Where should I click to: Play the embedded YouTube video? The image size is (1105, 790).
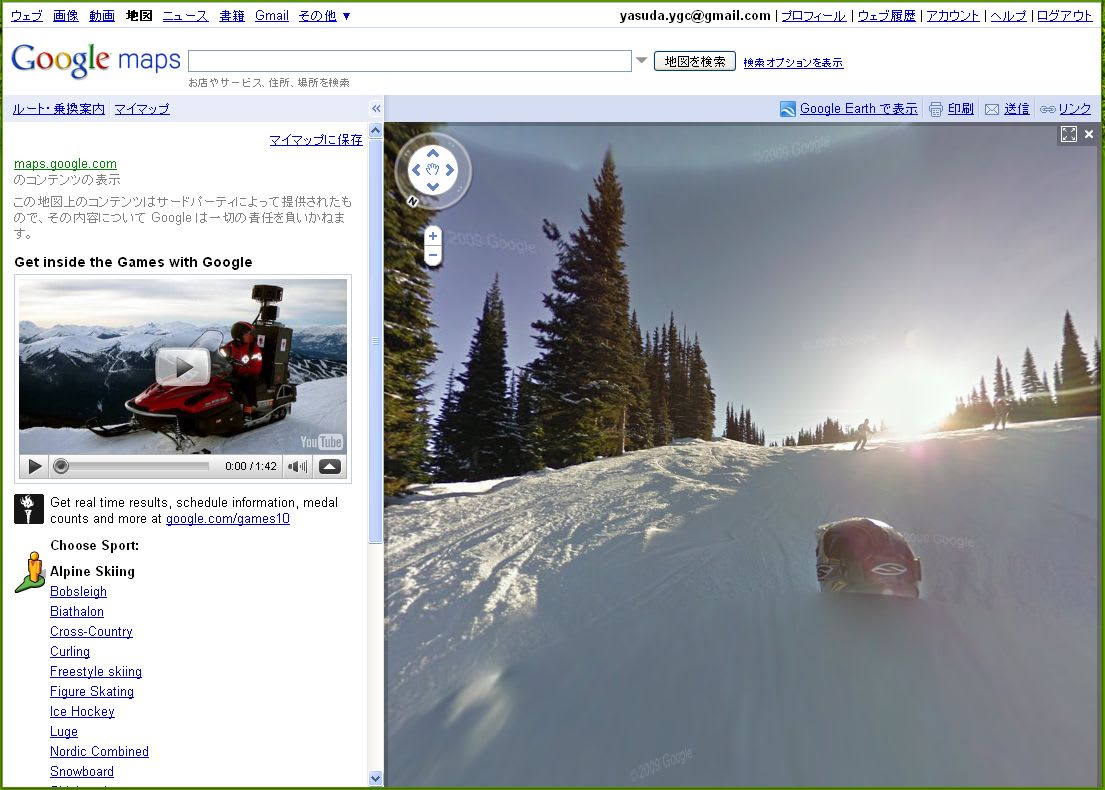182,367
